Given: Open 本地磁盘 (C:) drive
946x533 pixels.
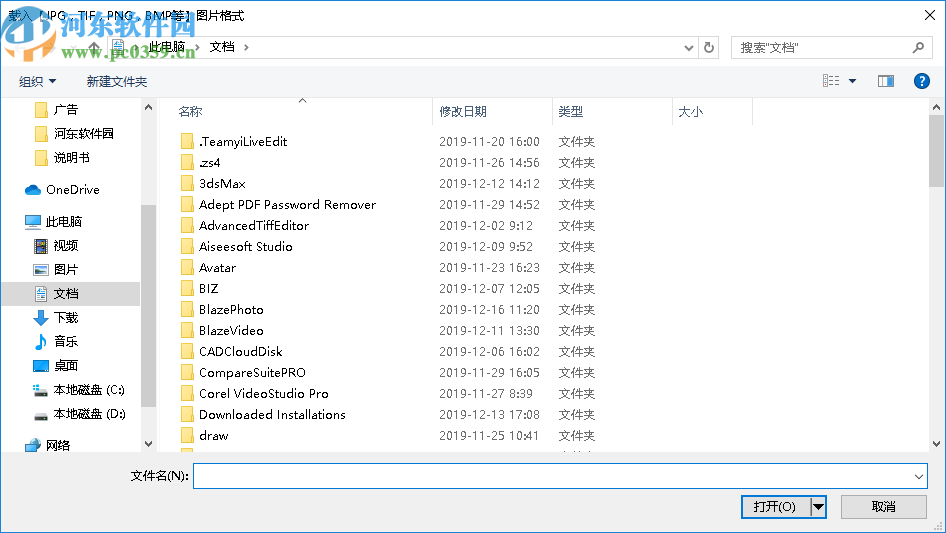Looking at the screenshot, I should (x=79, y=390).
